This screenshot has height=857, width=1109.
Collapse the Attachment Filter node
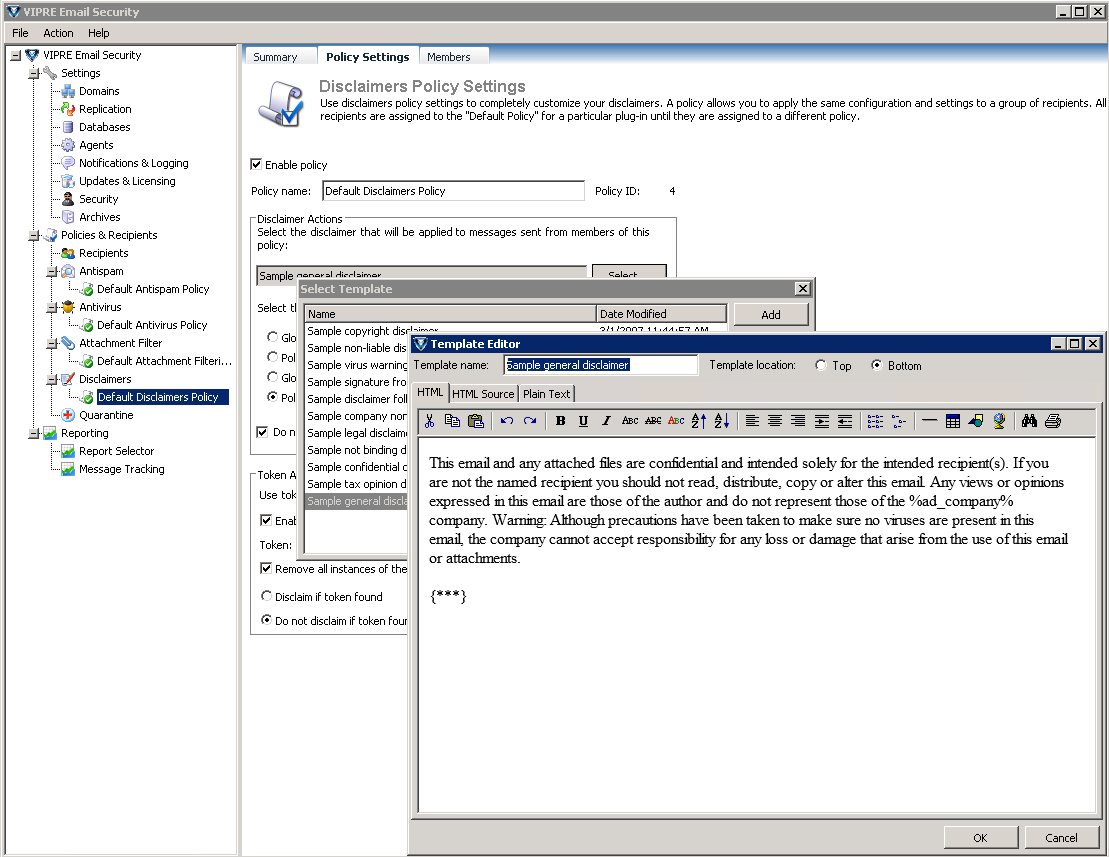pos(52,344)
